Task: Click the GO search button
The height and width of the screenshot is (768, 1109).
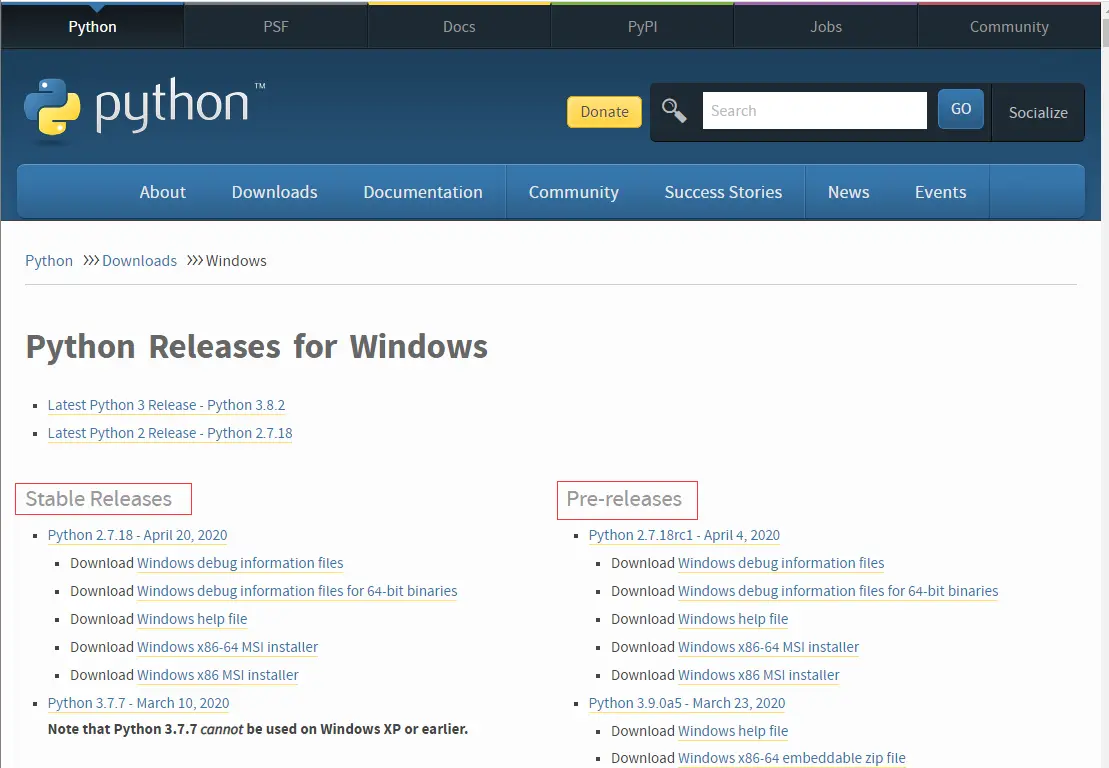Action: point(960,109)
